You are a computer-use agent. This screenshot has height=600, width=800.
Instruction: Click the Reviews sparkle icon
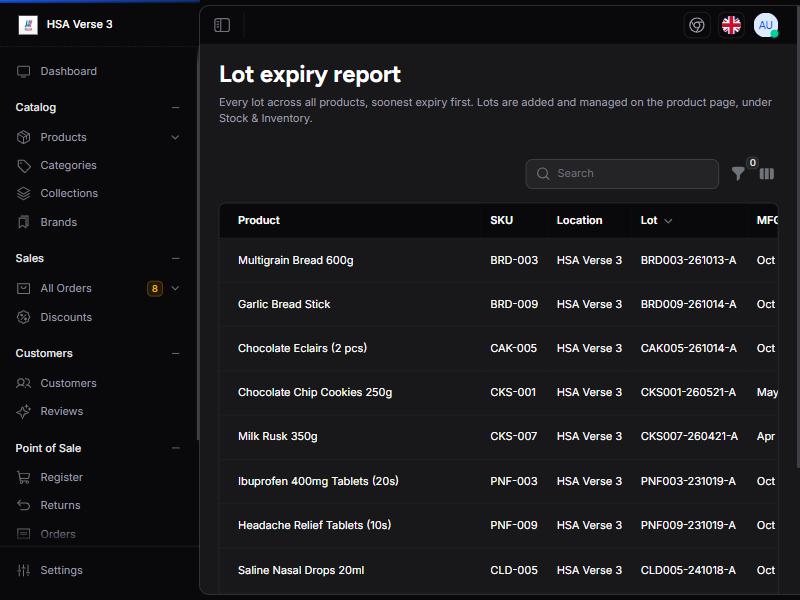(x=23, y=411)
